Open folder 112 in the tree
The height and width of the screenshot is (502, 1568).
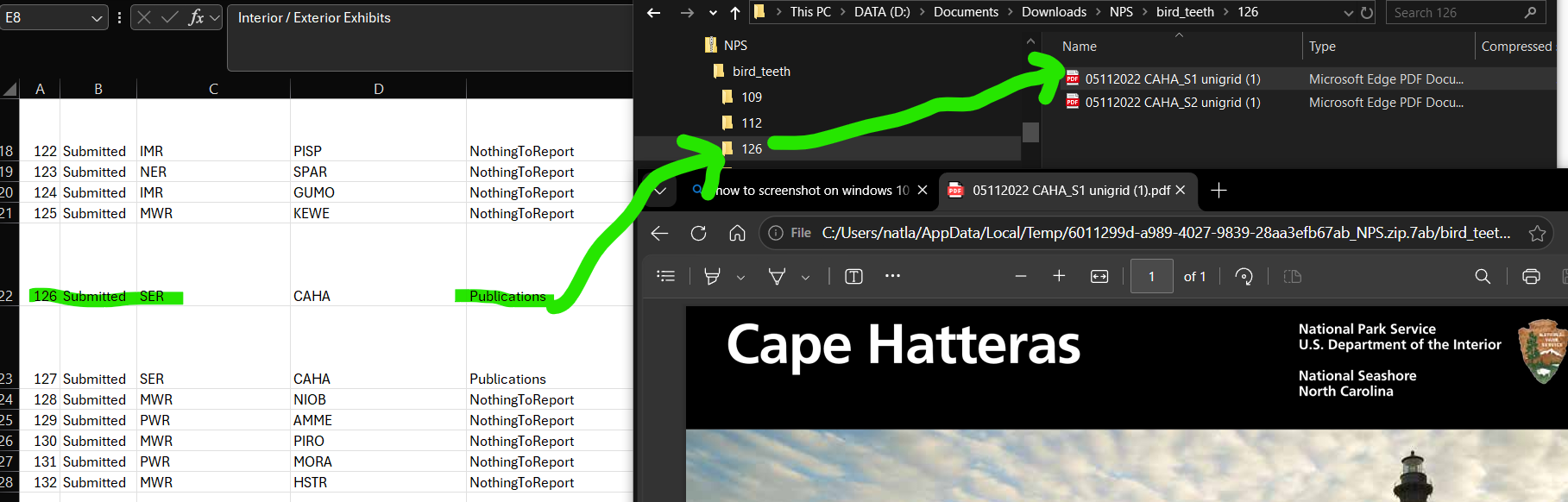pyautogui.click(x=752, y=122)
